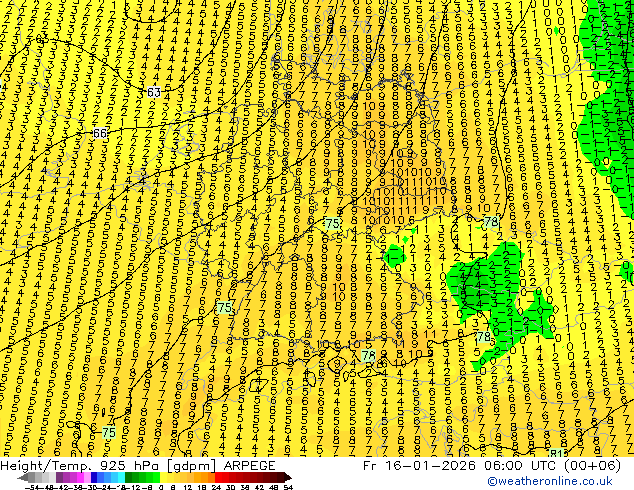Click the right dark arrow of color scale
The width and height of the screenshot is (634, 490).
pyautogui.click(x=287, y=478)
